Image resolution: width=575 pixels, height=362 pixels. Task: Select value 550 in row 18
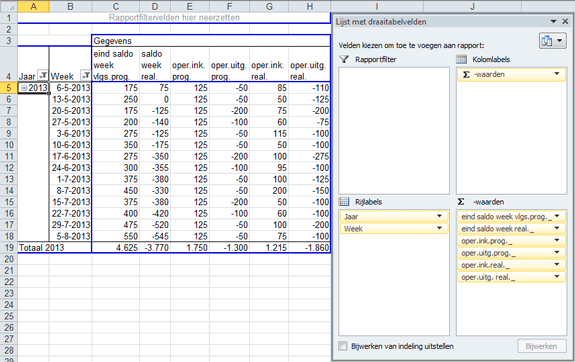(x=116, y=236)
